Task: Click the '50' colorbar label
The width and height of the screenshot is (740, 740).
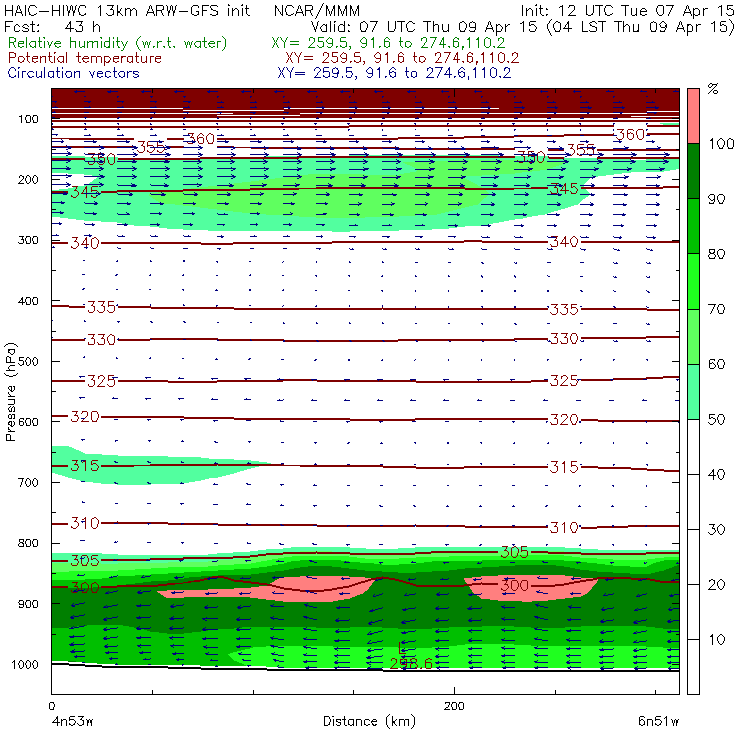Action: [x=716, y=420]
